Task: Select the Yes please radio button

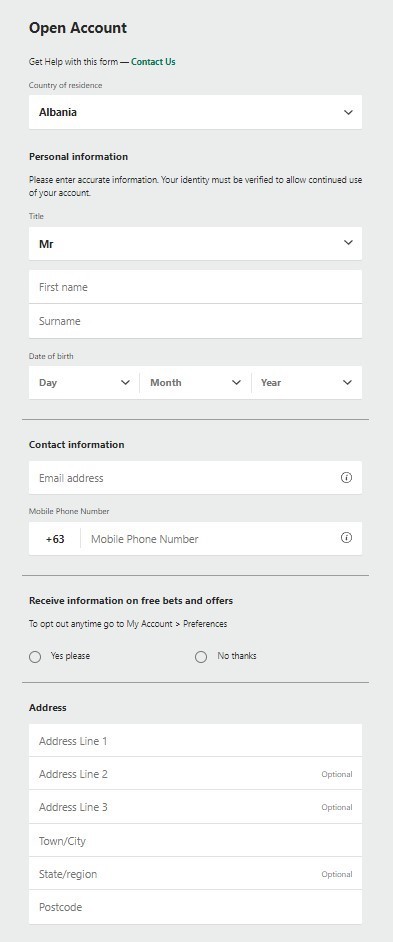Action: coord(35,657)
